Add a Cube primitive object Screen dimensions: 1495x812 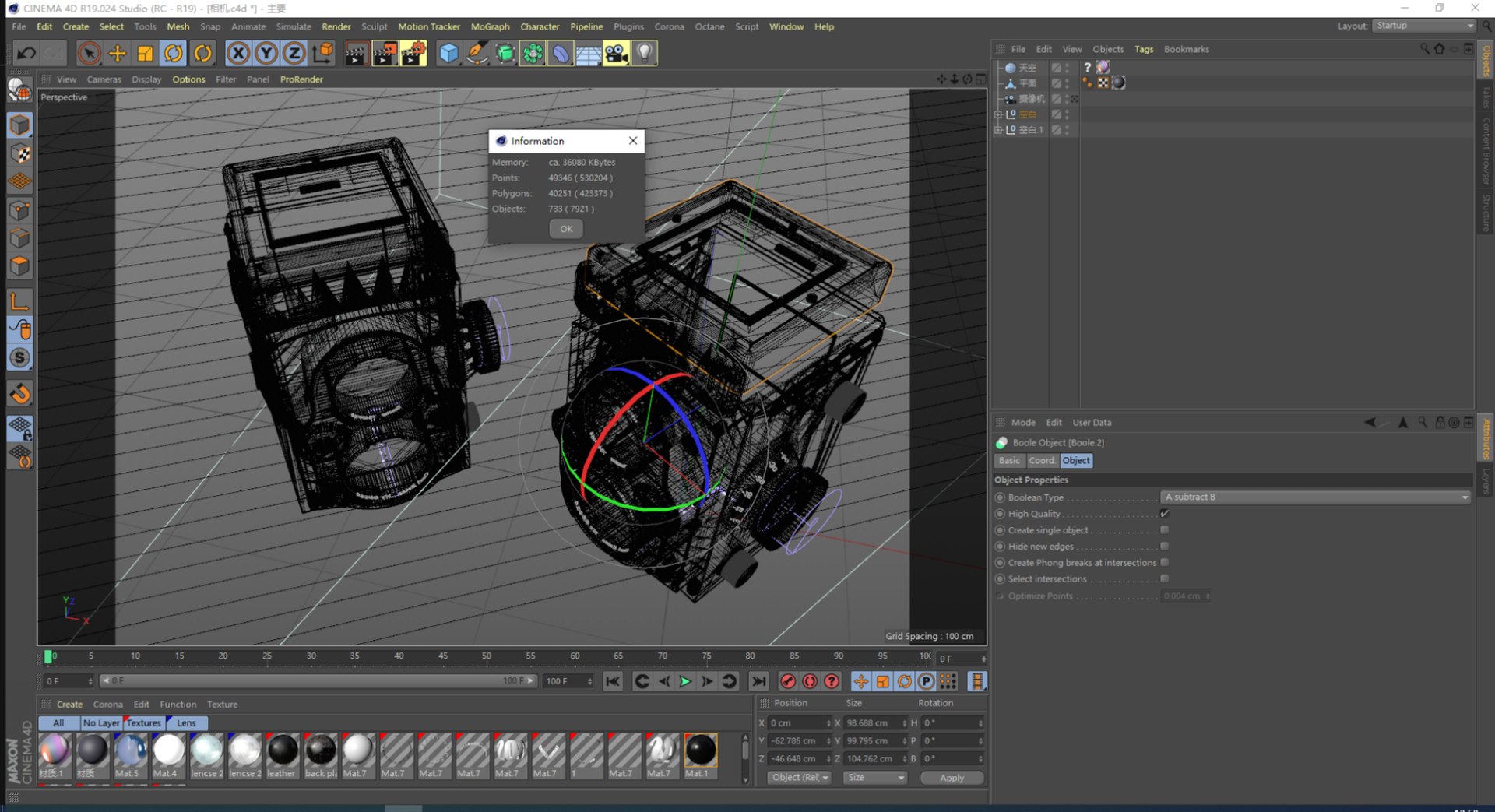coord(448,53)
